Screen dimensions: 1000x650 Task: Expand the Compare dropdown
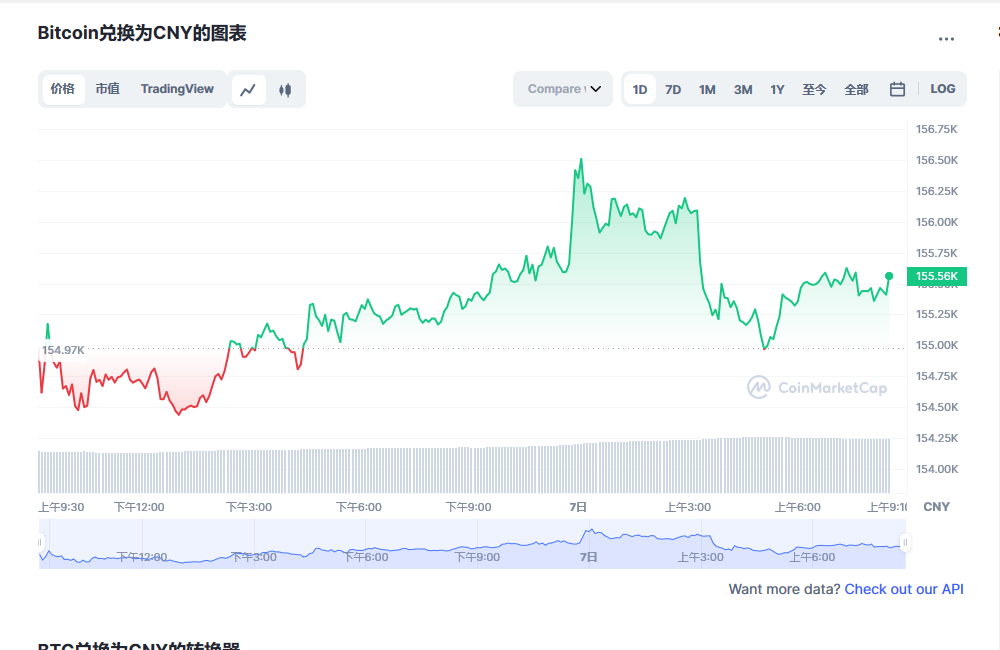click(561, 89)
